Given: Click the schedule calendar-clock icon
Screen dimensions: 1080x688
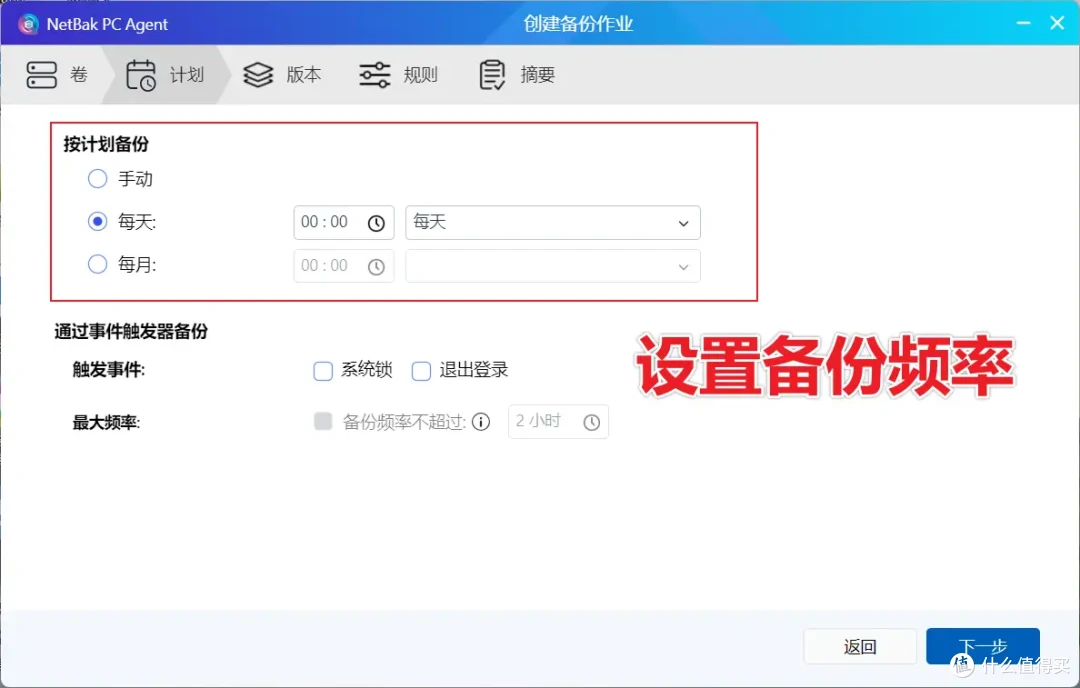Looking at the screenshot, I should [141, 75].
